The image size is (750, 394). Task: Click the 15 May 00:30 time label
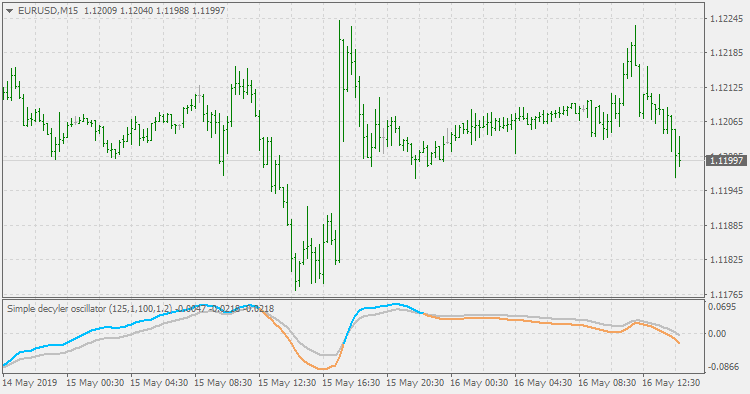click(95, 383)
